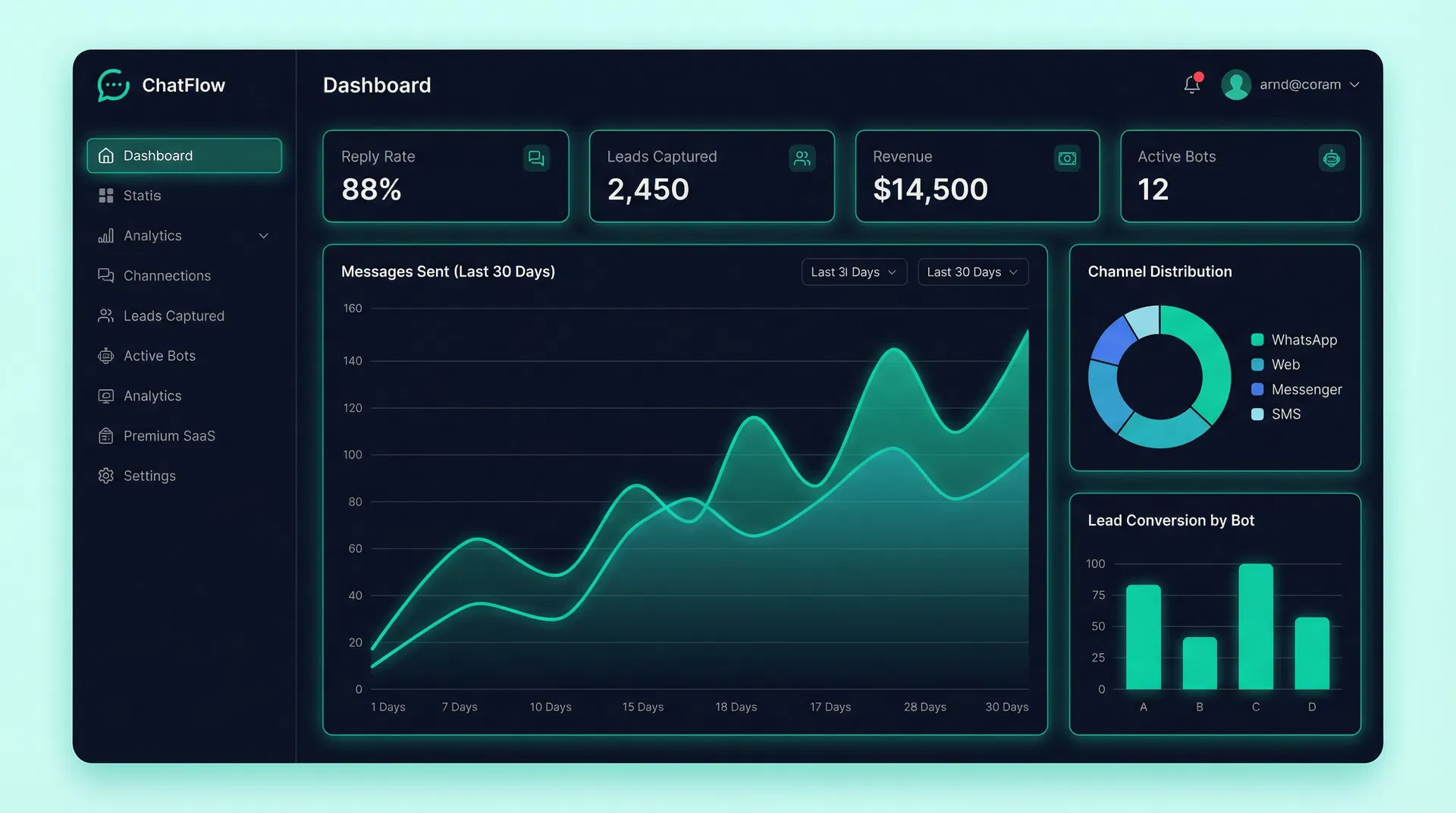Select Leads Captured in the sidebar
This screenshot has width=1456, height=813.
[x=174, y=315]
